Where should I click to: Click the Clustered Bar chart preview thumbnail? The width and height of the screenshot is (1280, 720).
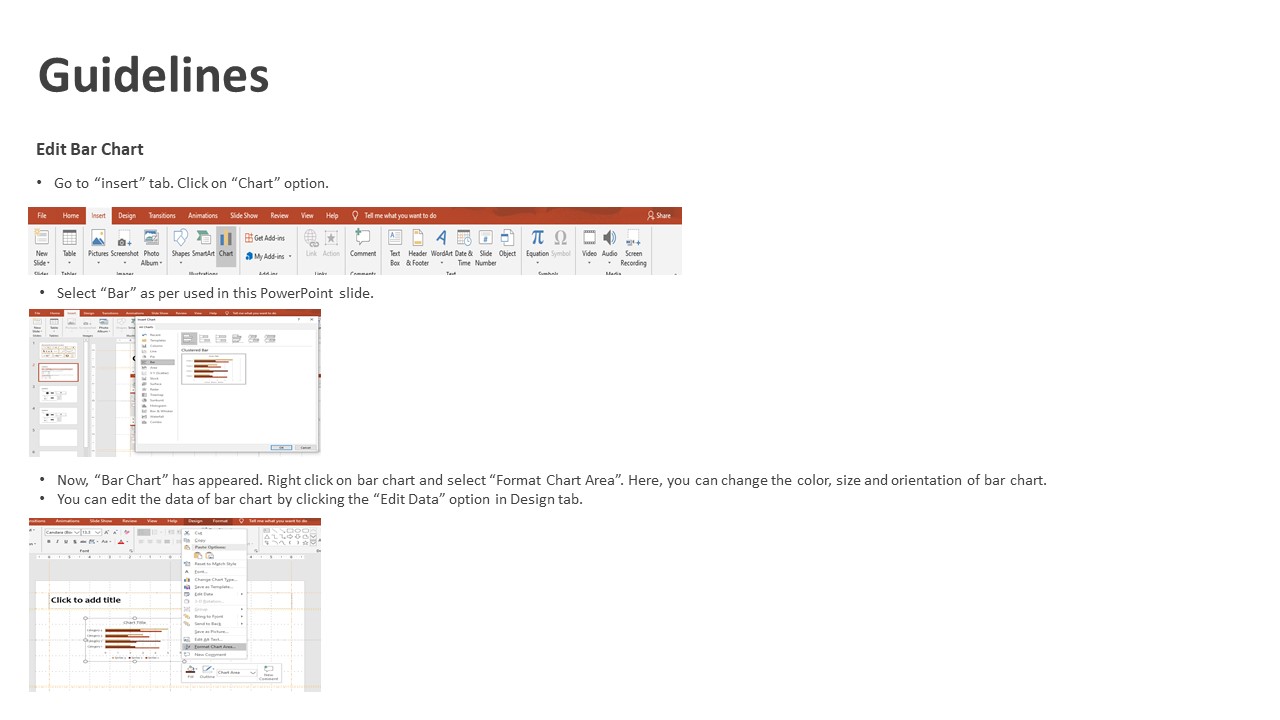tap(214, 368)
